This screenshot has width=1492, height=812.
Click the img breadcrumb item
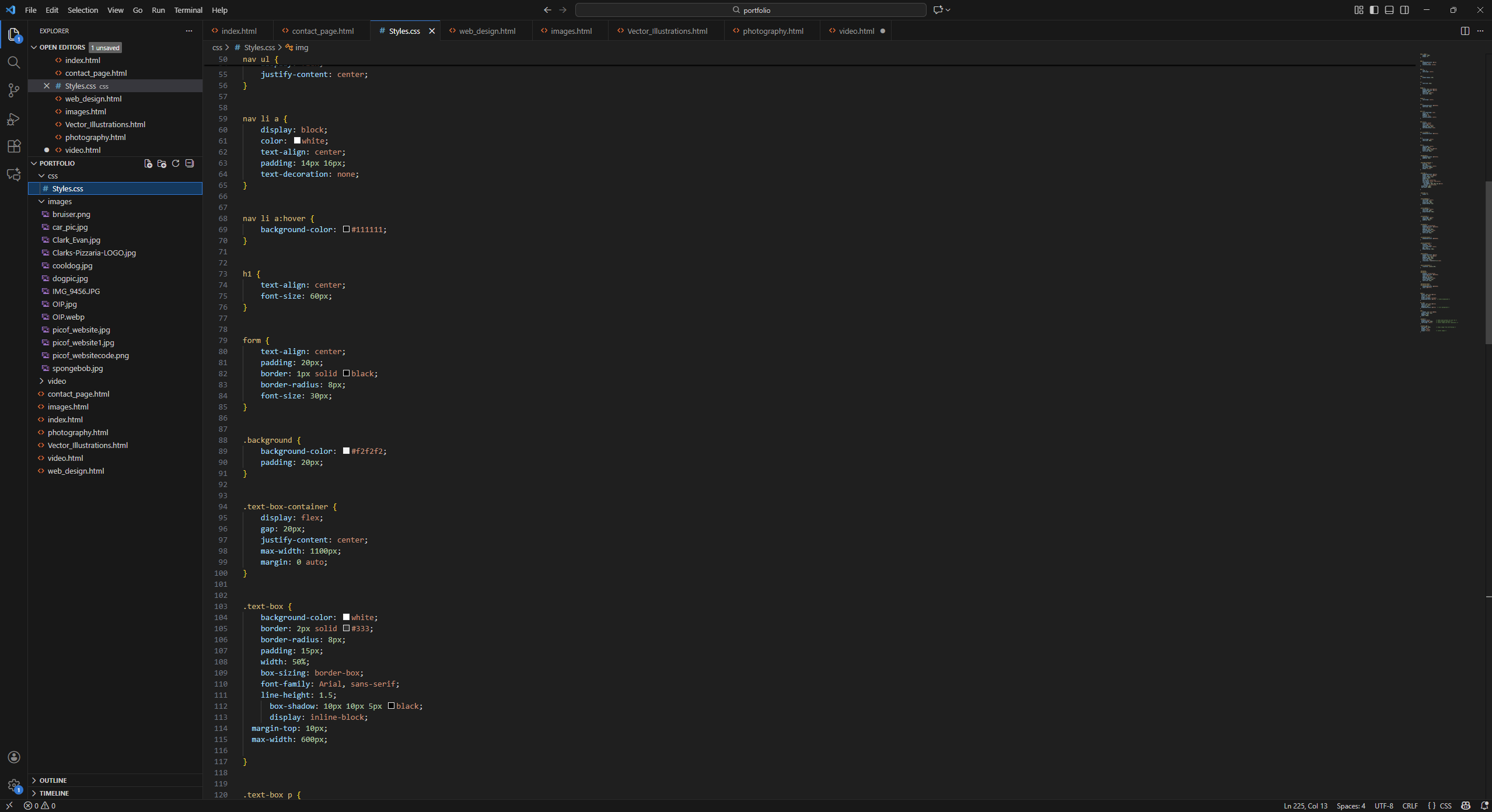tap(298, 47)
